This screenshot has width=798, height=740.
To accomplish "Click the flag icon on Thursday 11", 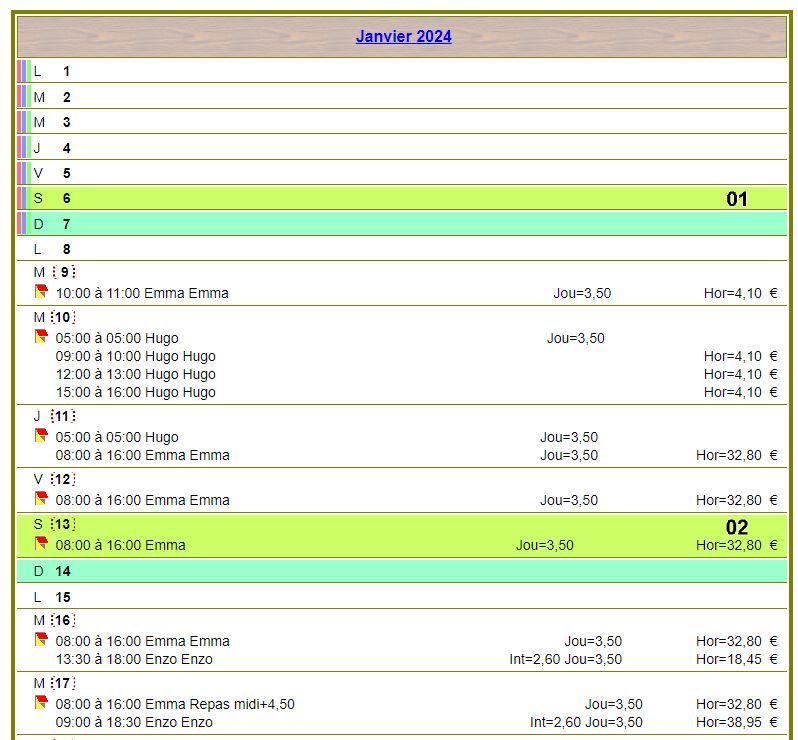I will pos(41,436).
